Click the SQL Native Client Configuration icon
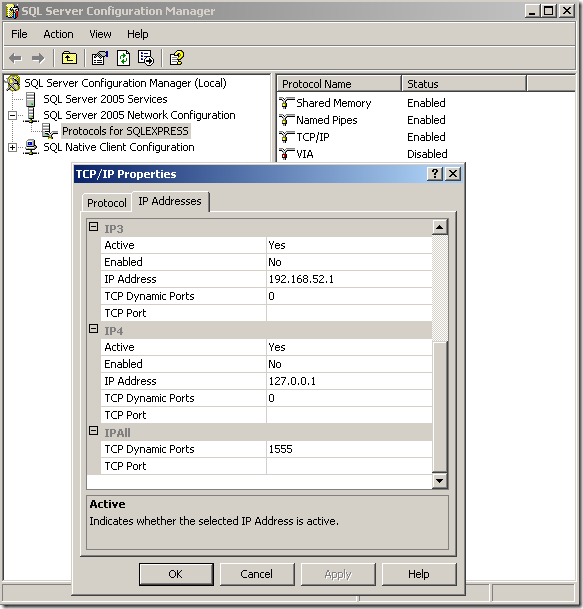Screen dimensions: 583x609 click(31, 148)
